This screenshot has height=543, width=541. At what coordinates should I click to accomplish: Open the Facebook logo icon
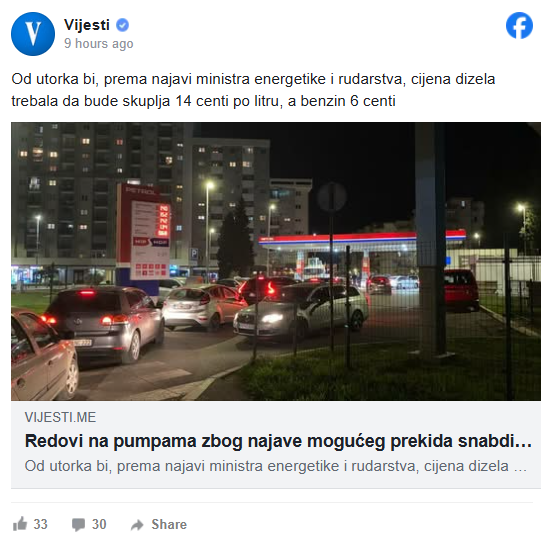pos(519,25)
